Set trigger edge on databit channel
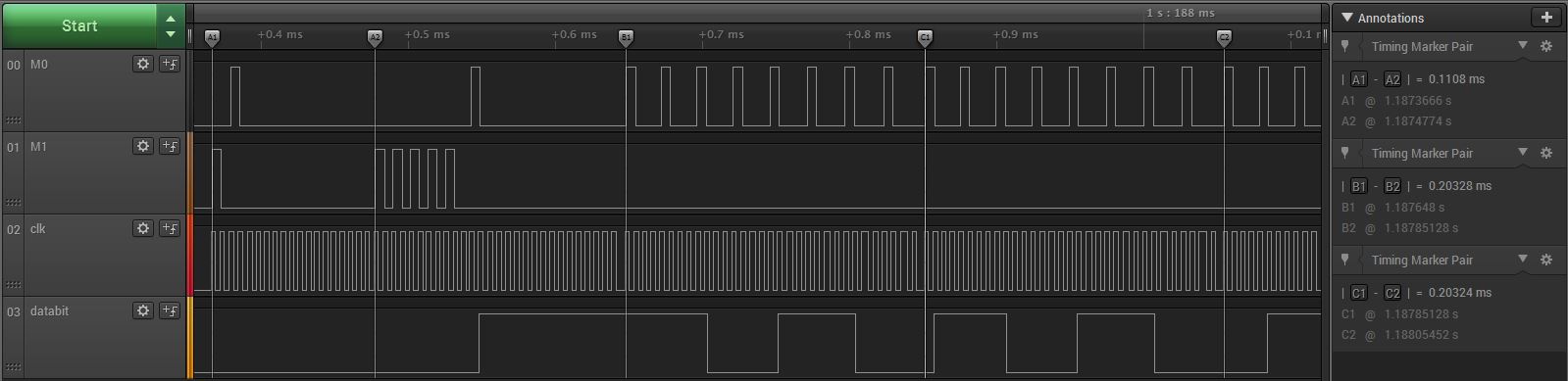Screen dimensions: 1568x381 (170, 310)
